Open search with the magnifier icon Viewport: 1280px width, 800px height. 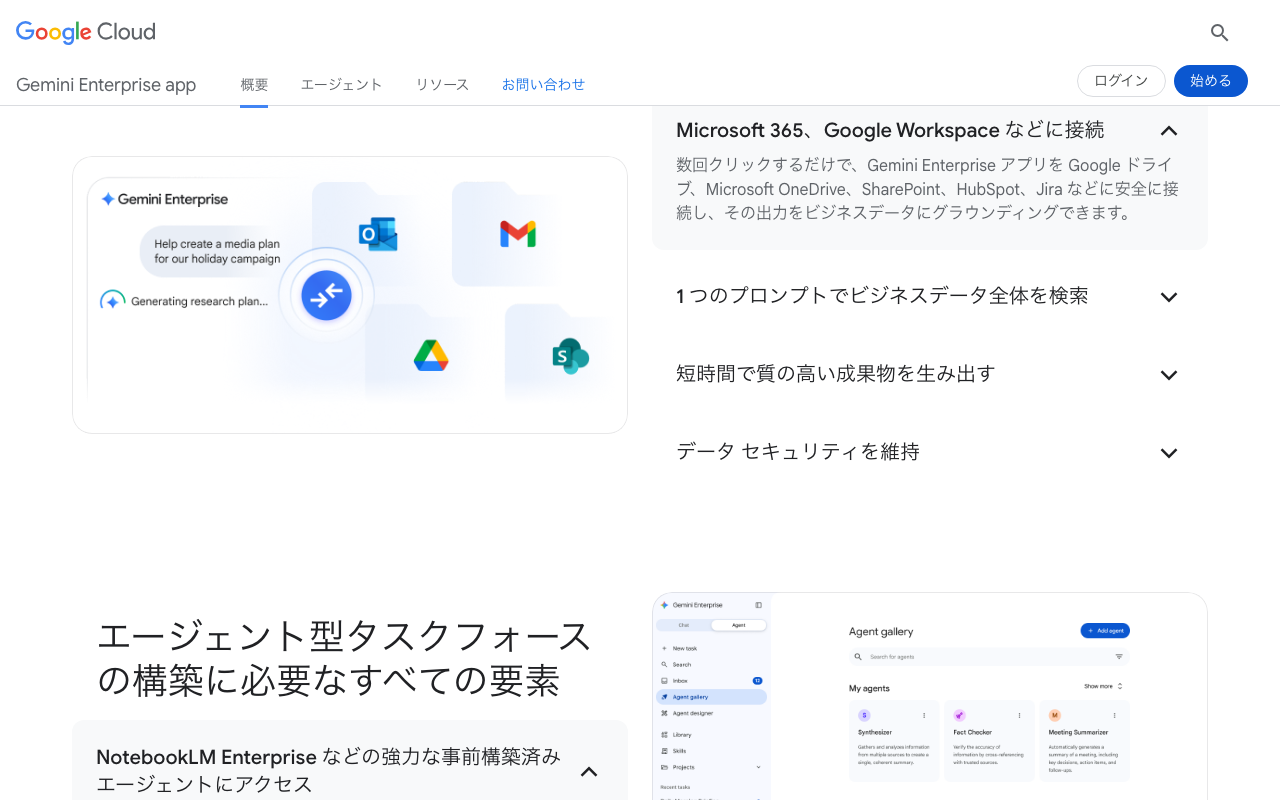pyautogui.click(x=1219, y=32)
